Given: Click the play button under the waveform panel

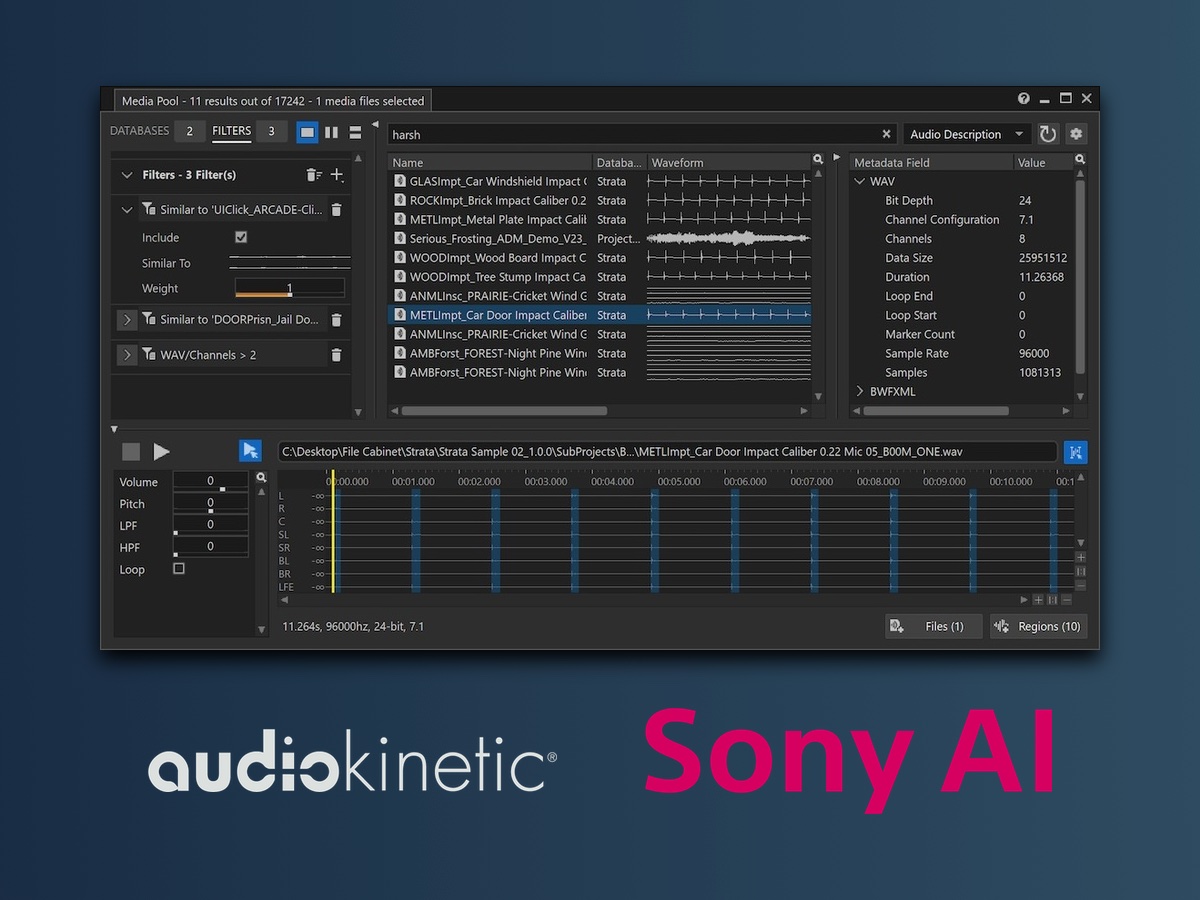Looking at the screenshot, I should click(161, 451).
